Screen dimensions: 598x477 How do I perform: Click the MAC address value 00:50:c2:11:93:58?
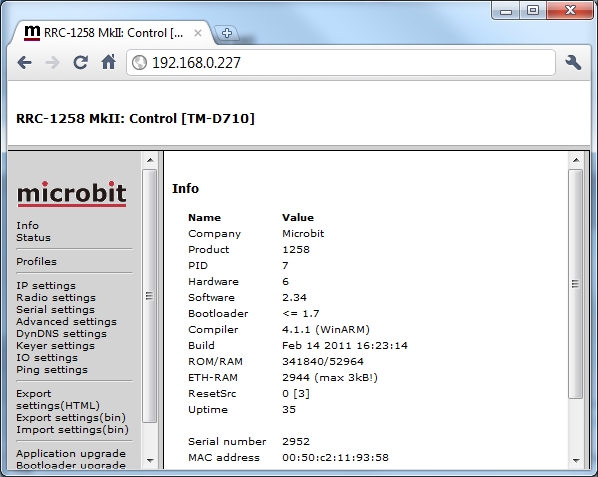coord(336,458)
